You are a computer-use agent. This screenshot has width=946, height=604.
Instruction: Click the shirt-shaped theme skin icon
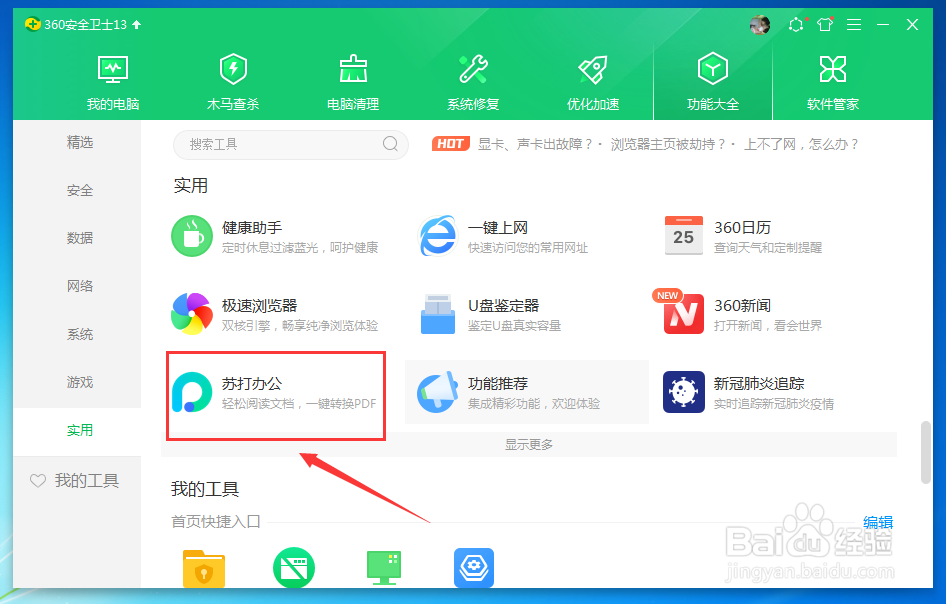point(824,26)
